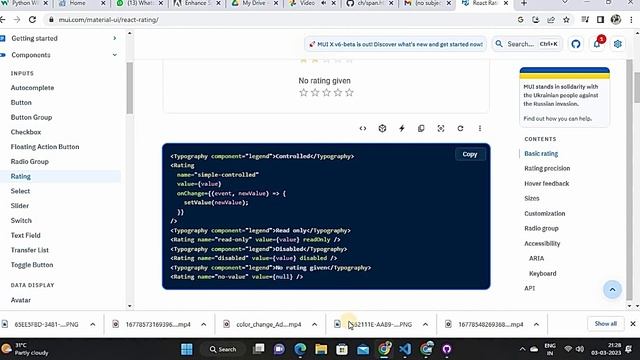Open Visual Studio Code from taskbar
This screenshot has height=360, width=640.
point(405,349)
